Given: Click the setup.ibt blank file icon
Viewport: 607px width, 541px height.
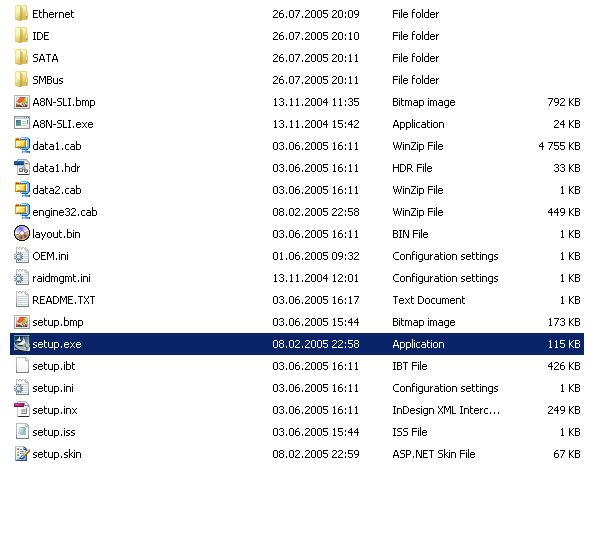Looking at the screenshot, I should click(22, 366).
